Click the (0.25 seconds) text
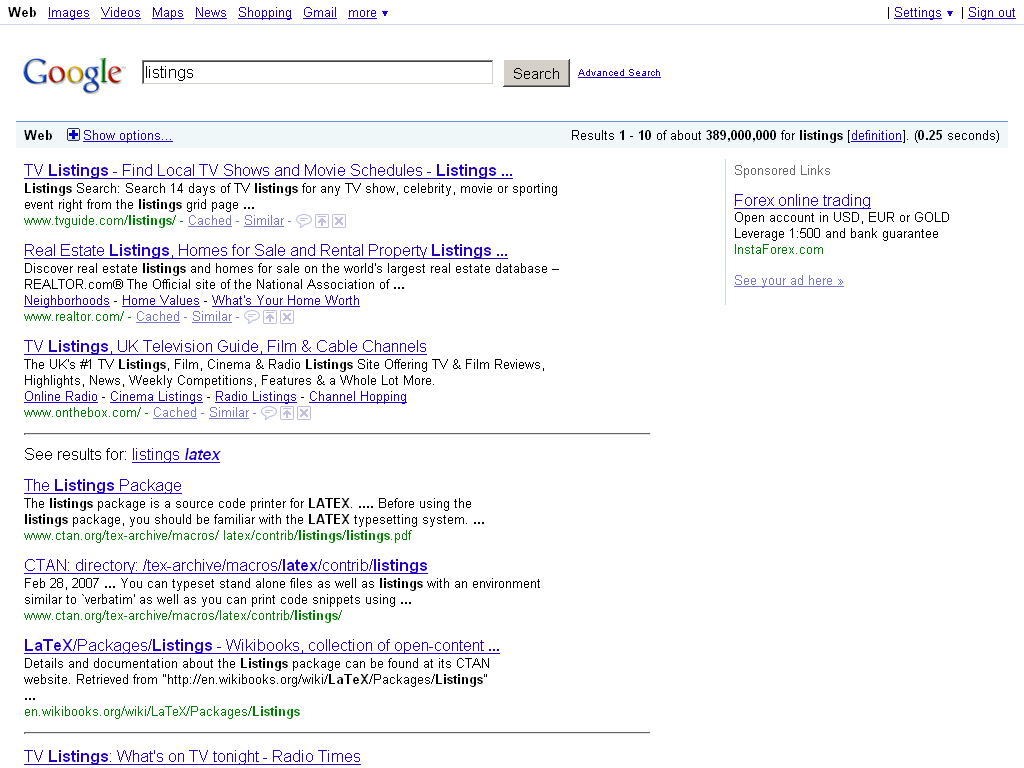Image resolution: width=1024 pixels, height=768 pixels. [957, 135]
